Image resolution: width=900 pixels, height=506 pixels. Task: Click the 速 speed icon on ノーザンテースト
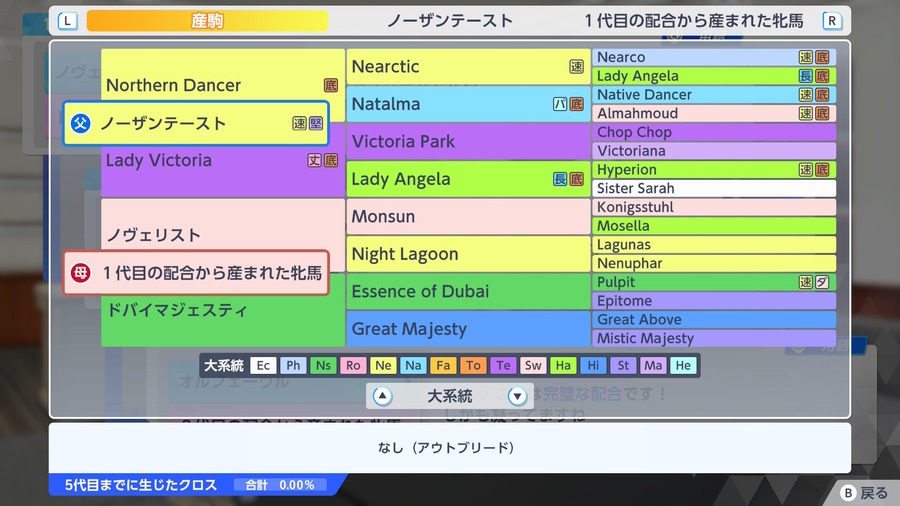[x=299, y=123]
